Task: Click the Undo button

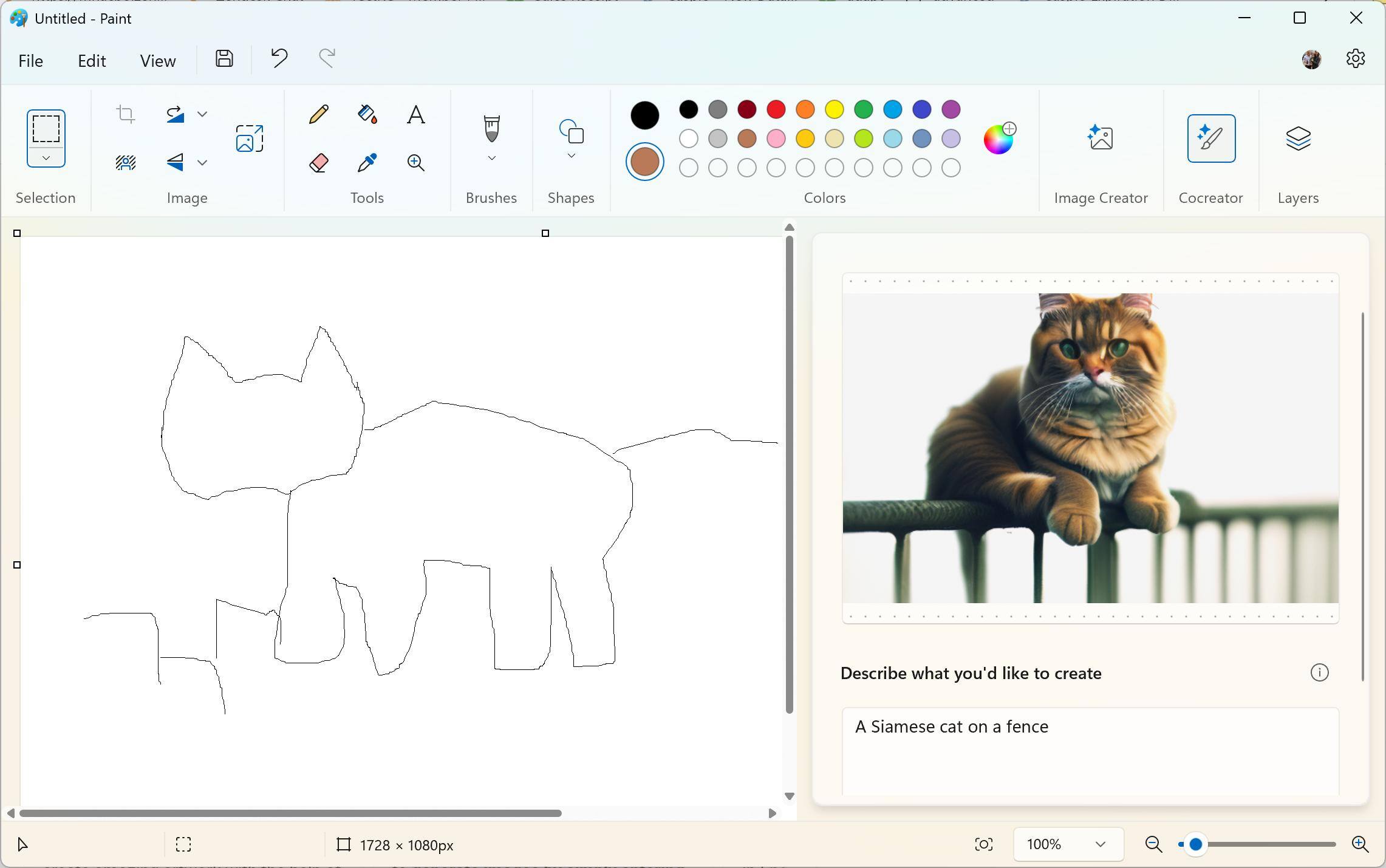Action: [x=279, y=59]
